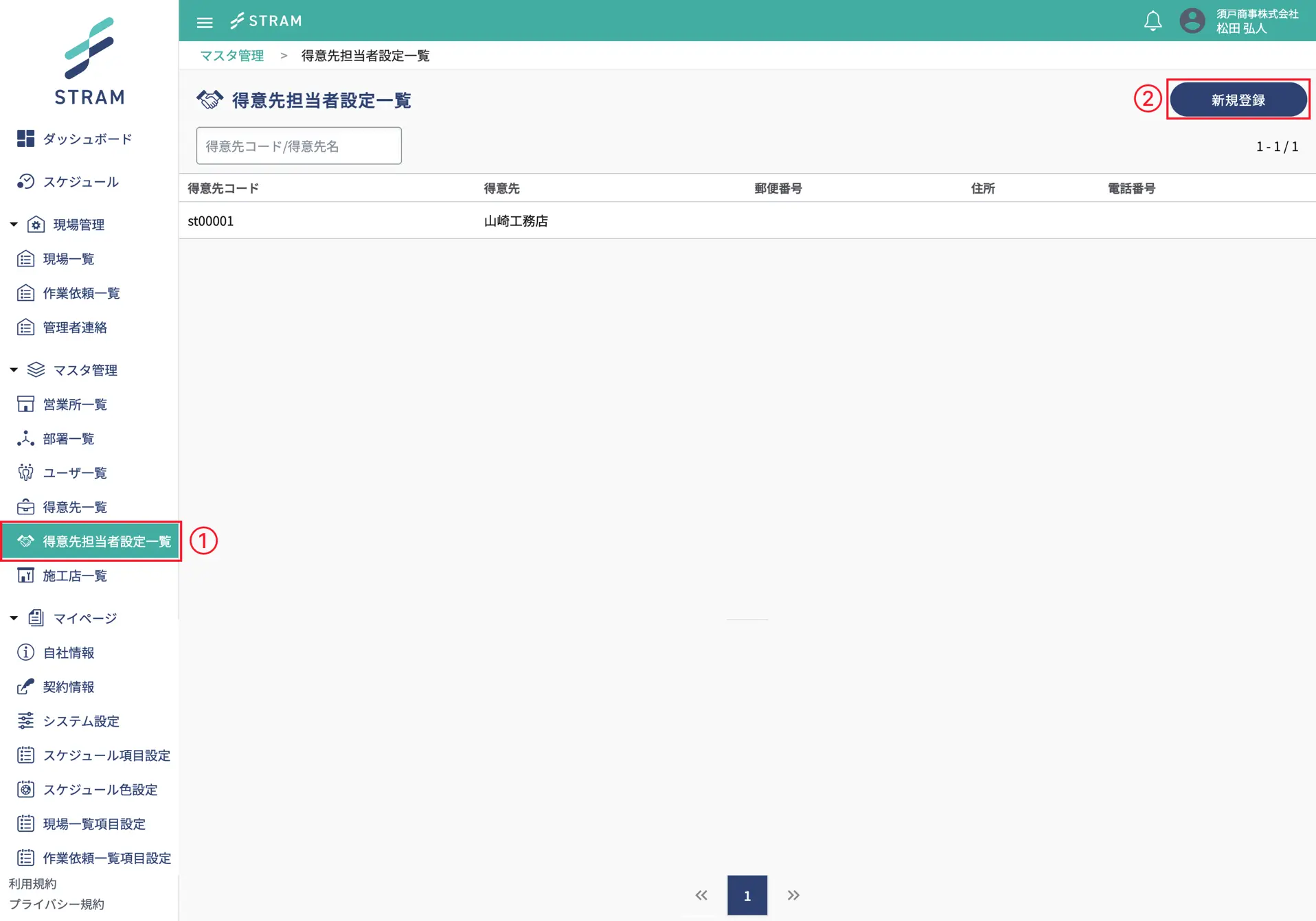
Task: Collapse the 現場管理 section arrow
Action: coord(14,225)
